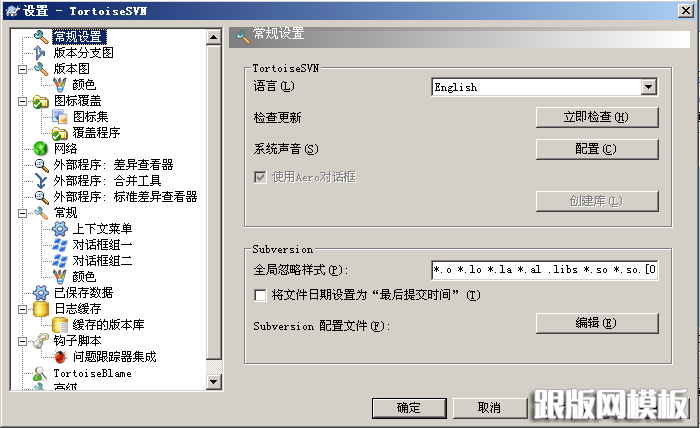Select the 版本分支图 branch icon
This screenshot has width=700, height=428.
click(40, 53)
